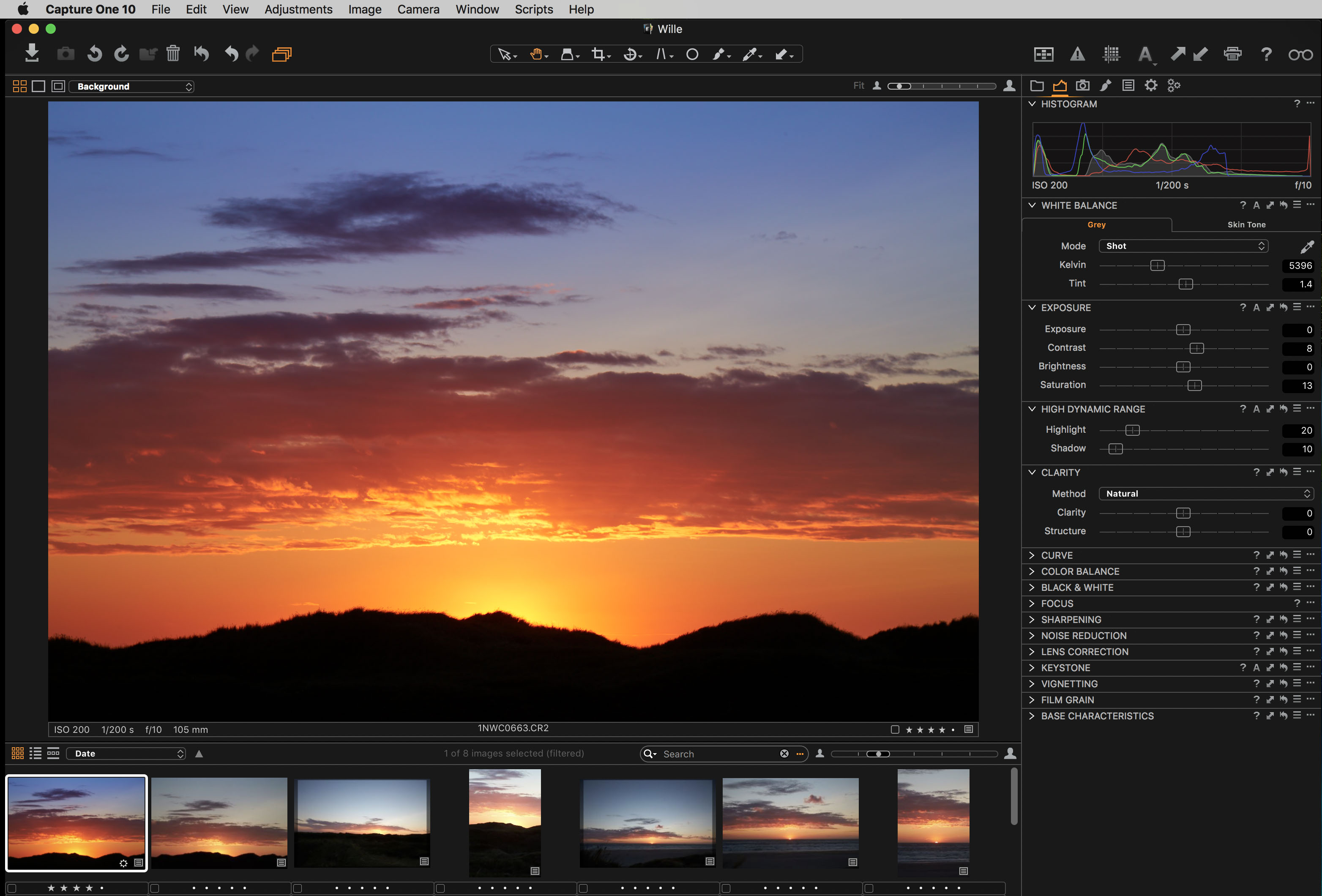Click the Exposure warning triangle icon
The width and height of the screenshot is (1322, 896).
[x=1077, y=54]
